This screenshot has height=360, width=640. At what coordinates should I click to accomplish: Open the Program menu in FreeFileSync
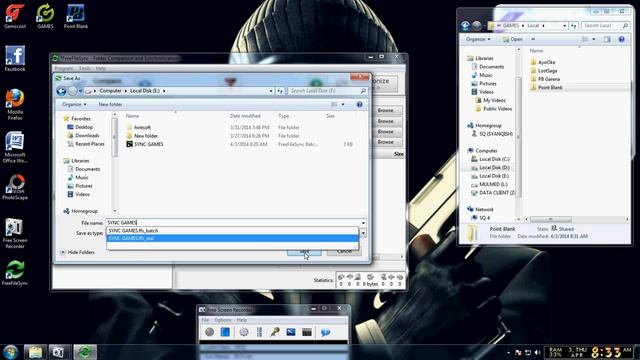coord(64,69)
